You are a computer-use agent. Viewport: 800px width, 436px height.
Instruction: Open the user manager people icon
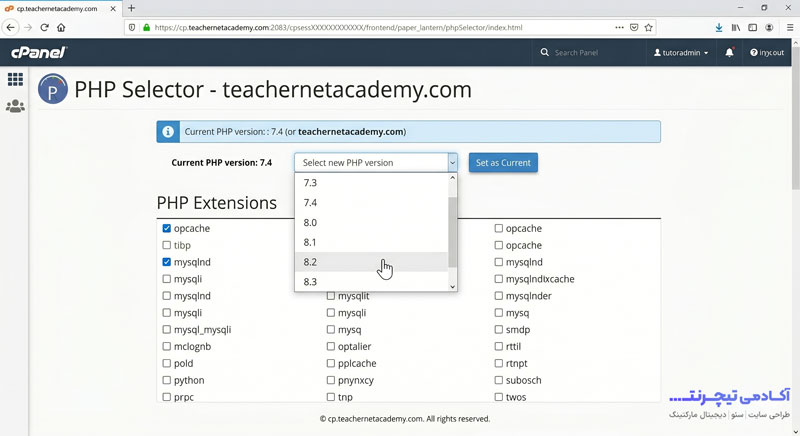point(15,106)
